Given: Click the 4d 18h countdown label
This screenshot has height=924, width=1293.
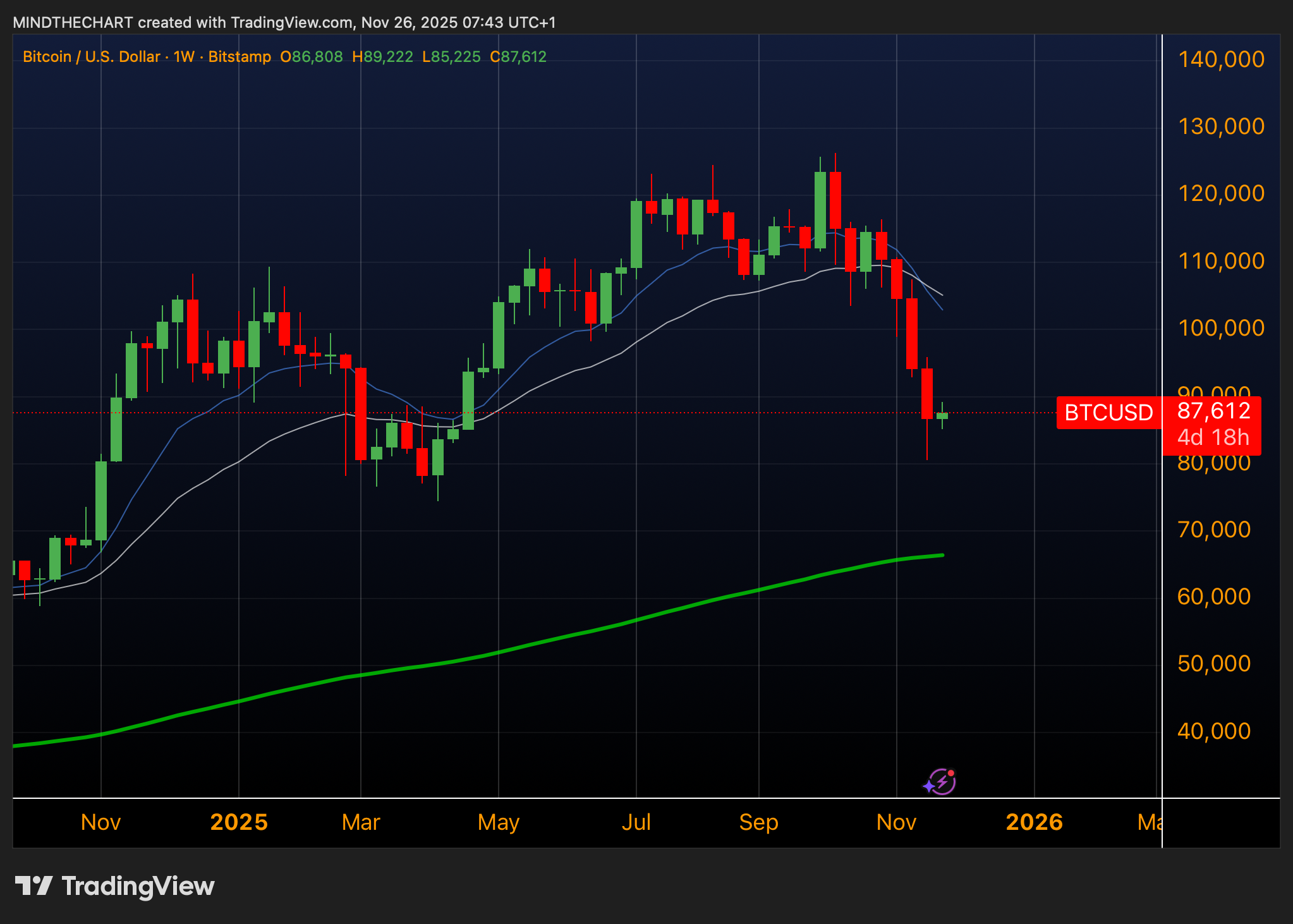Looking at the screenshot, I should coord(1213,437).
